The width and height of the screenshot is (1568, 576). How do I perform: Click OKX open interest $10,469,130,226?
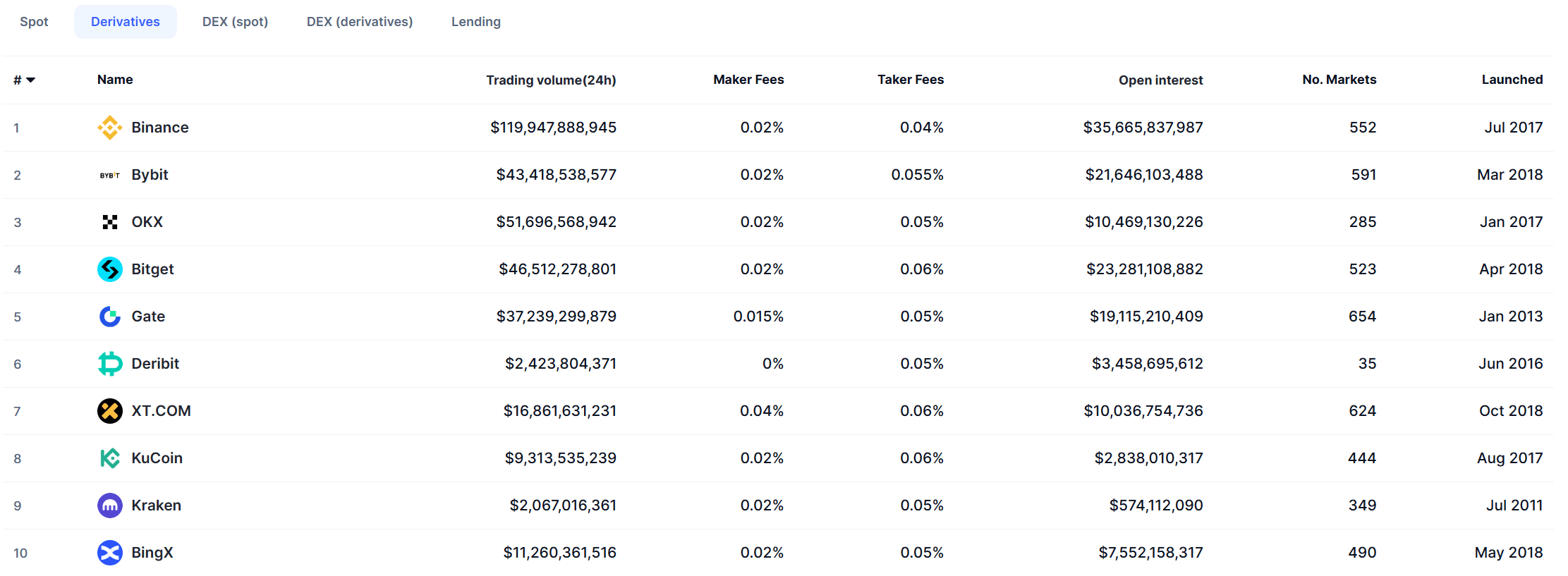tap(1143, 222)
